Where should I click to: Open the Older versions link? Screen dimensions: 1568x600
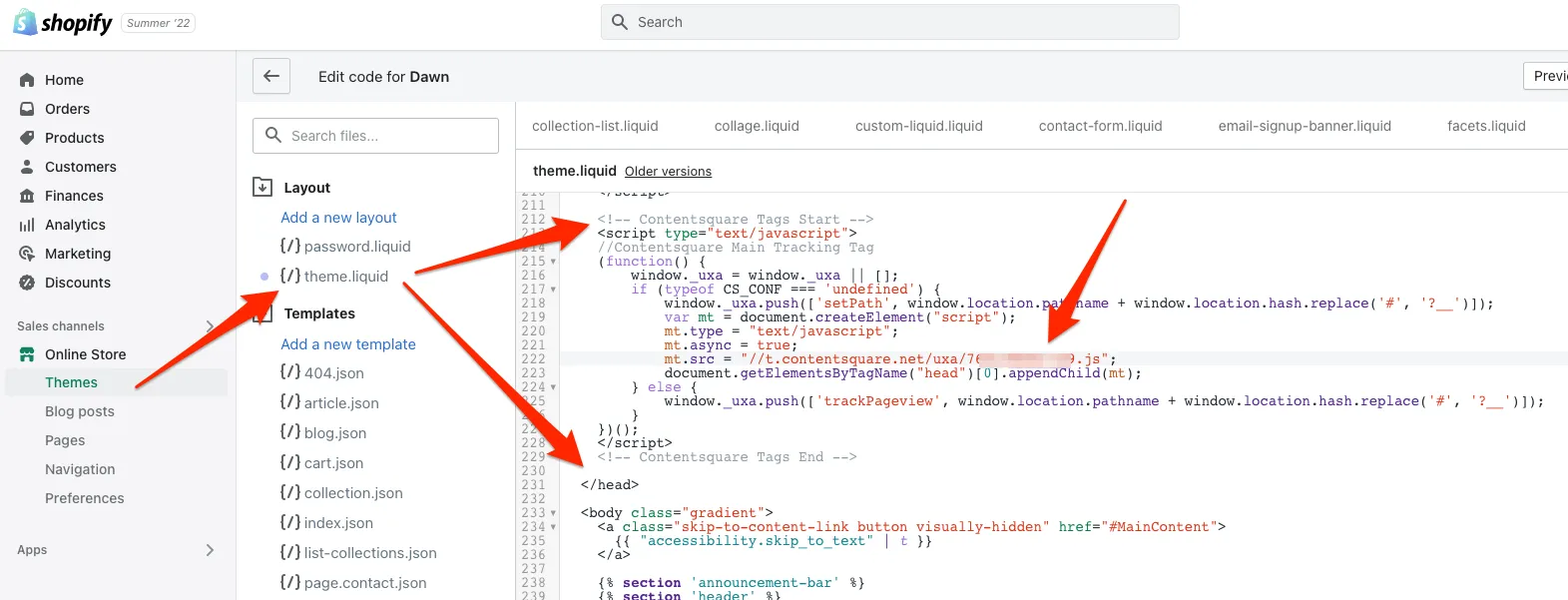[668, 172]
